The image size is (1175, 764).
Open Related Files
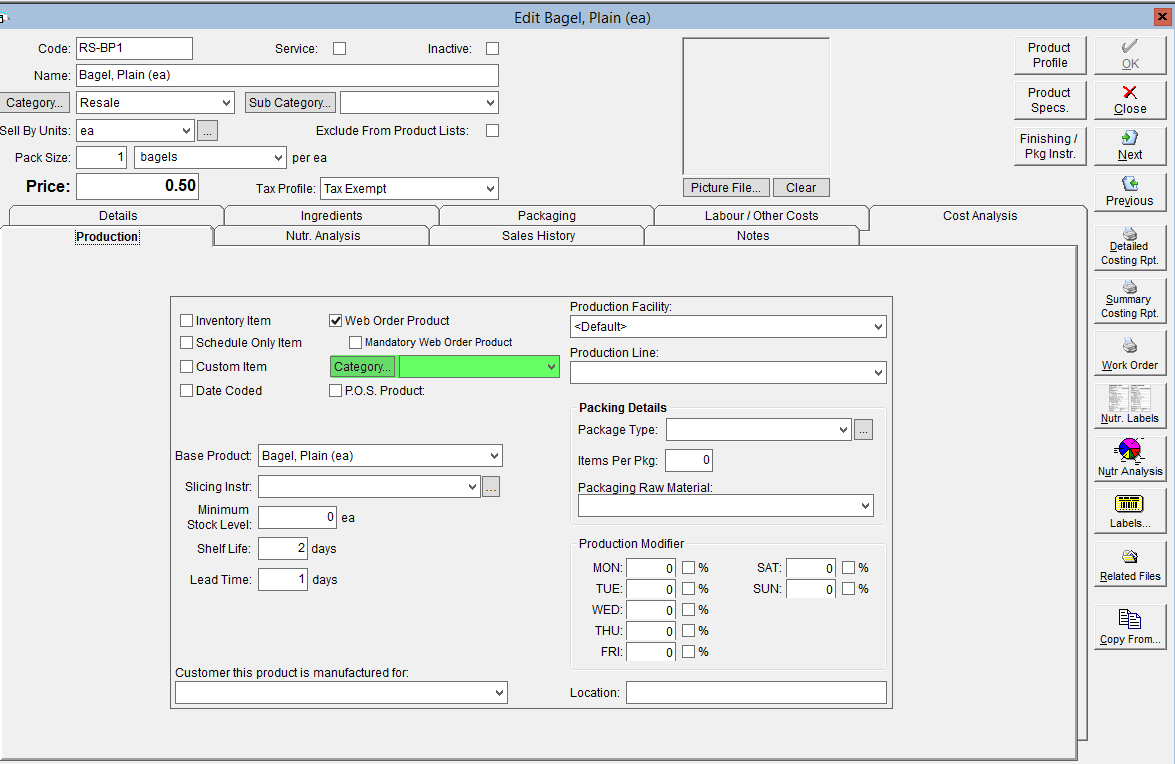point(1130,564)
